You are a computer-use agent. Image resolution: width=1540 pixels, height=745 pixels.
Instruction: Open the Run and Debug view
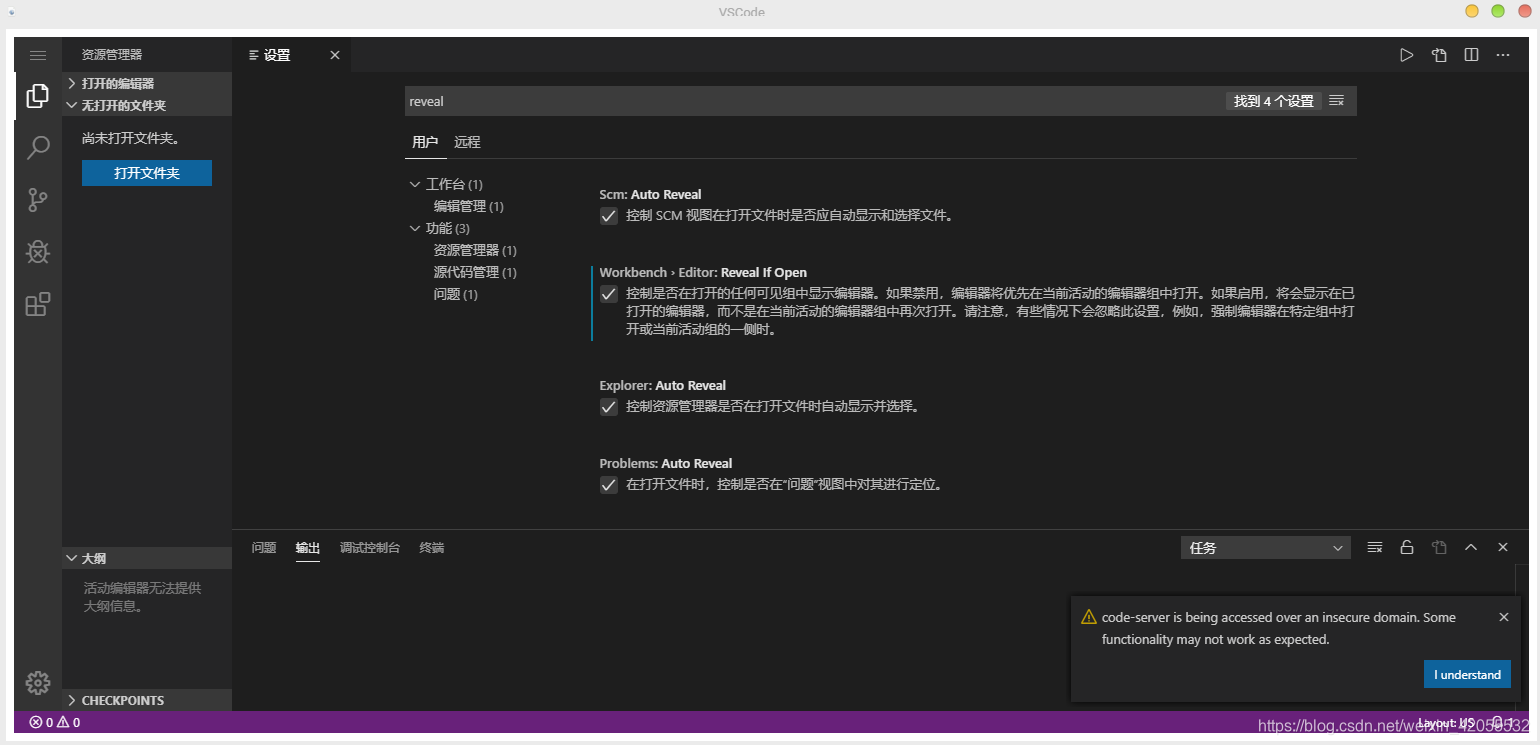point(38,252)
